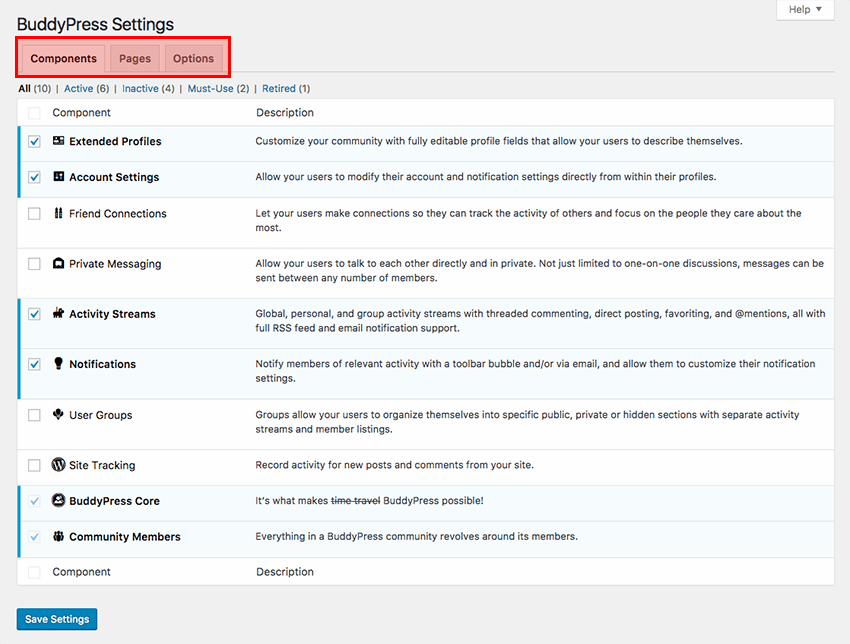Toggle the select-all checkbox in table footer
The width and height of the screenshot is (850, 644).
click(x=34, y=572)
